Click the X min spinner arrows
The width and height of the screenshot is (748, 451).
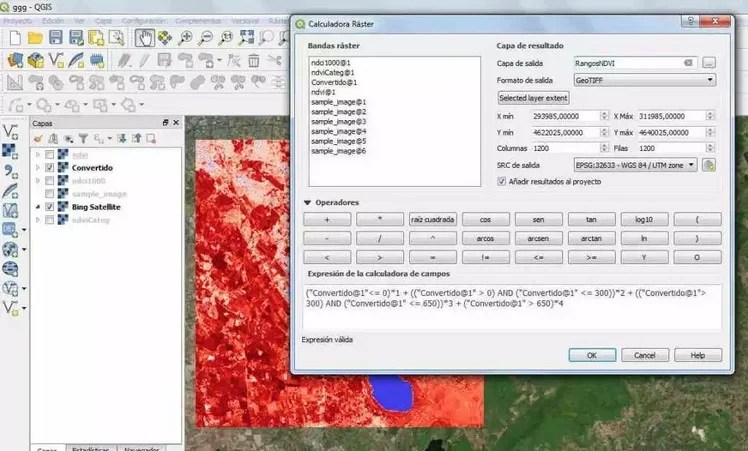[x=604, y=116]
